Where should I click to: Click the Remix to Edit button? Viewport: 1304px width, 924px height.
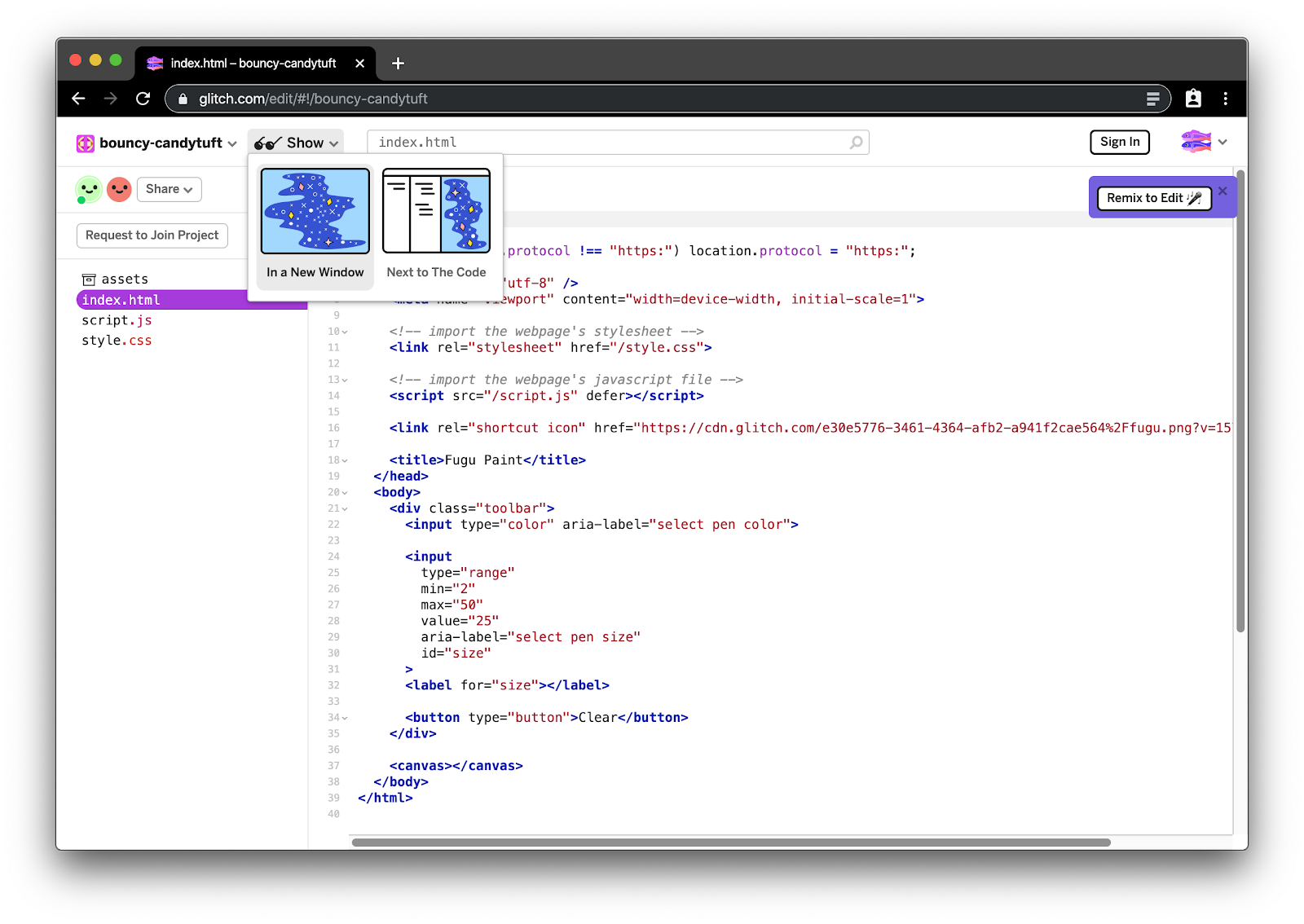point(1153,198)
